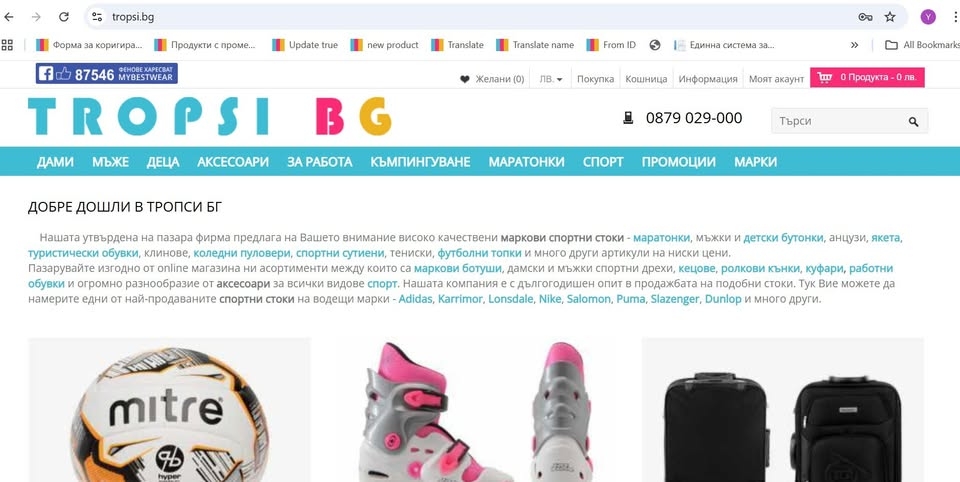Screen dimensions: 960x482
Task: Click the Търси search field
Action: click(x=838, y=121)
